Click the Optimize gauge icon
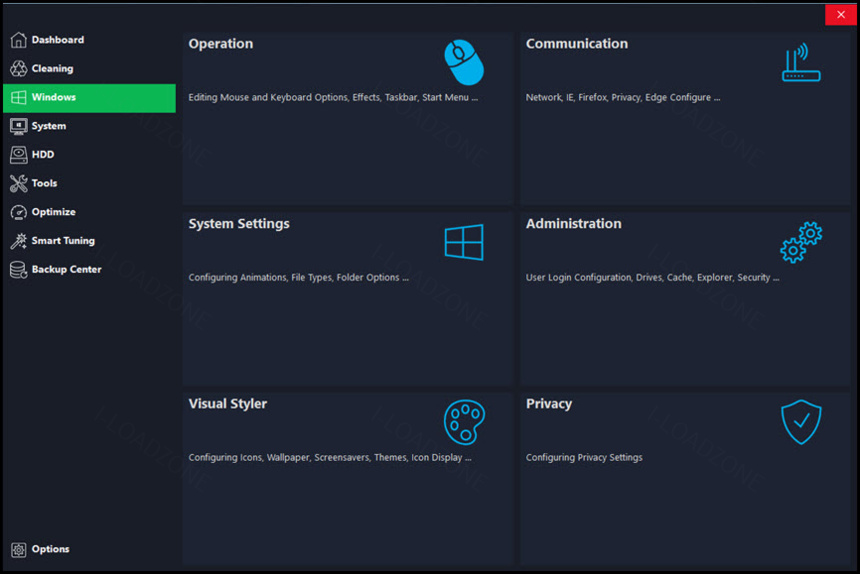The width and height of the screenshot is (860, 574). 19,212
